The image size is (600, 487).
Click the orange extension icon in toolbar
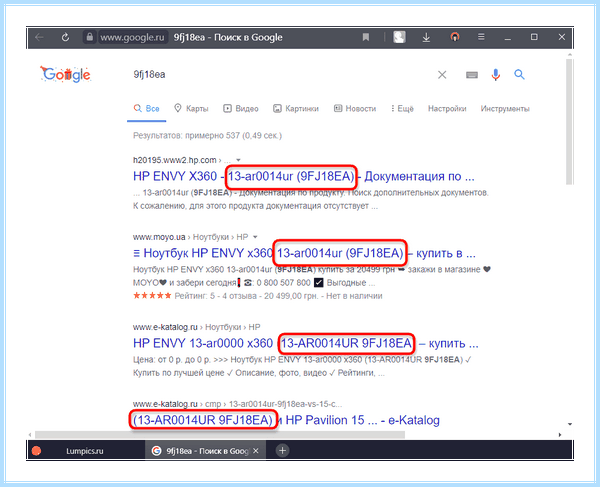(455, 37)
